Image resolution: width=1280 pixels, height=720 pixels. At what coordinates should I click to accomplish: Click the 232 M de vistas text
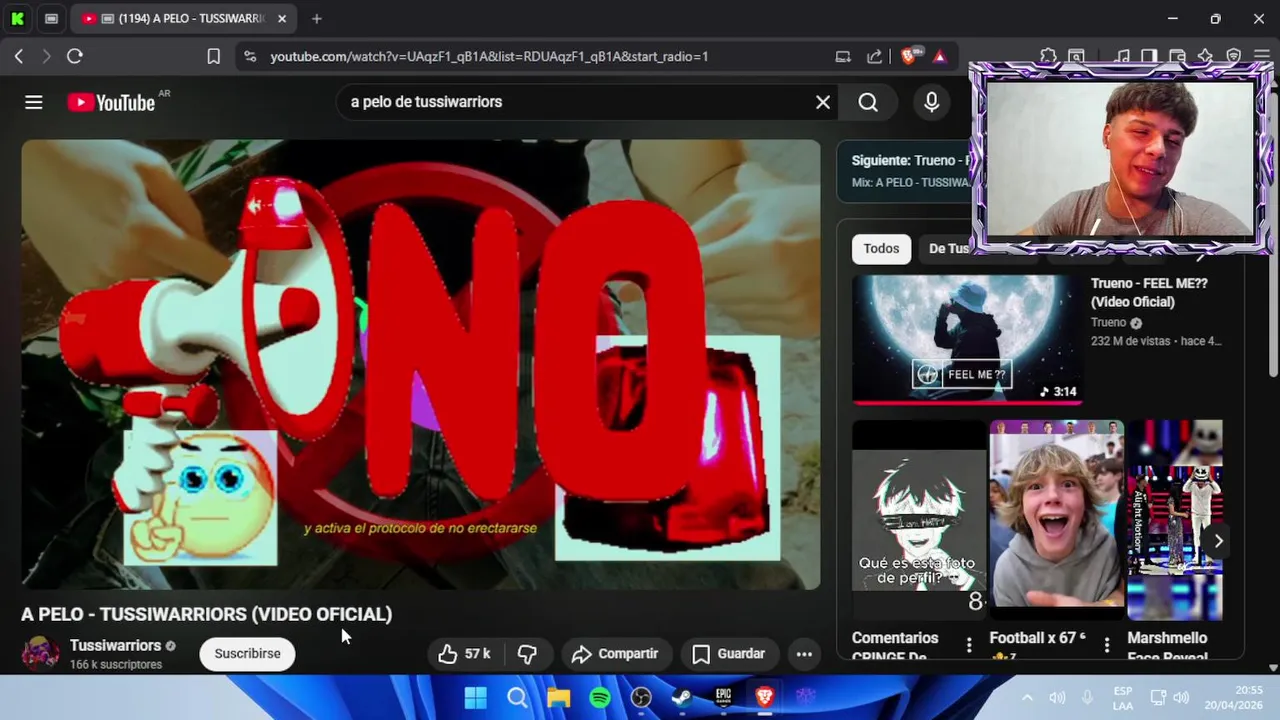click(x=1132, y=341)
